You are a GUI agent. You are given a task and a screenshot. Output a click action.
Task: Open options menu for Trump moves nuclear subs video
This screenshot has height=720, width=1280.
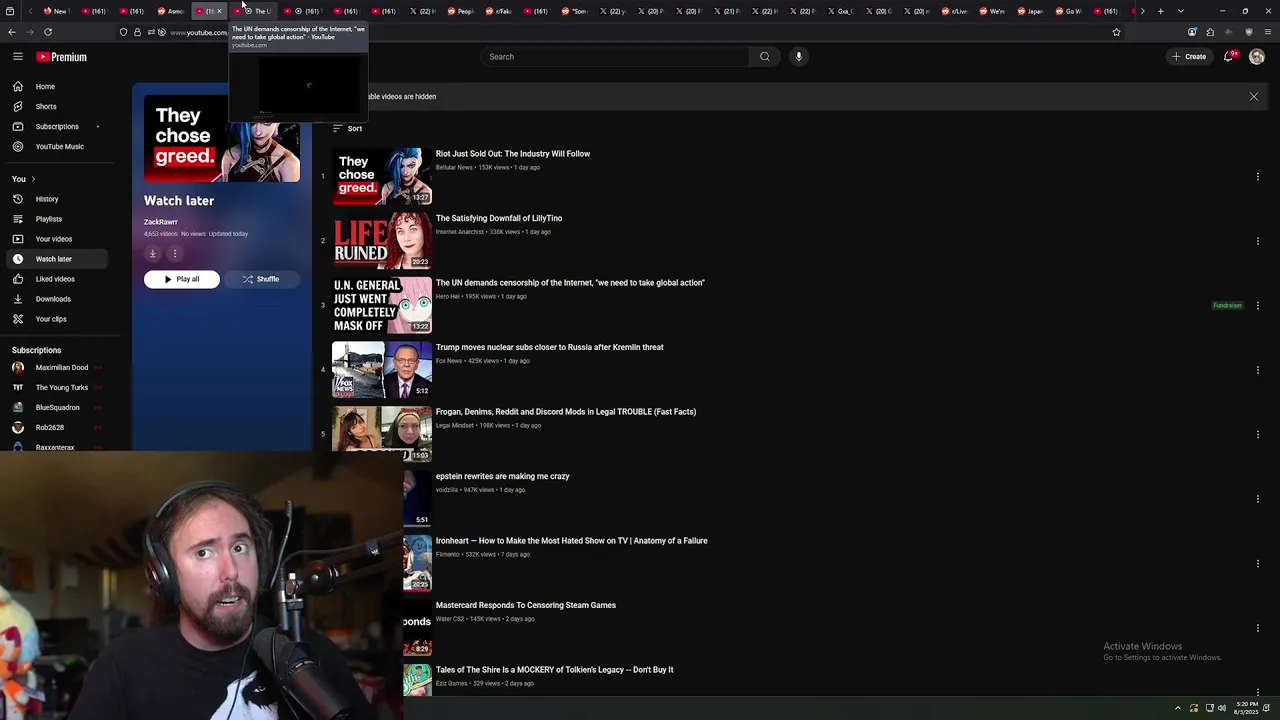(x=1258, y=370)
